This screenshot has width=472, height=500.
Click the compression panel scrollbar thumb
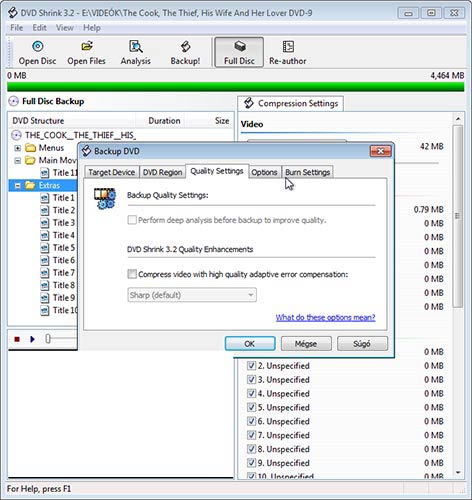(458, 216)
